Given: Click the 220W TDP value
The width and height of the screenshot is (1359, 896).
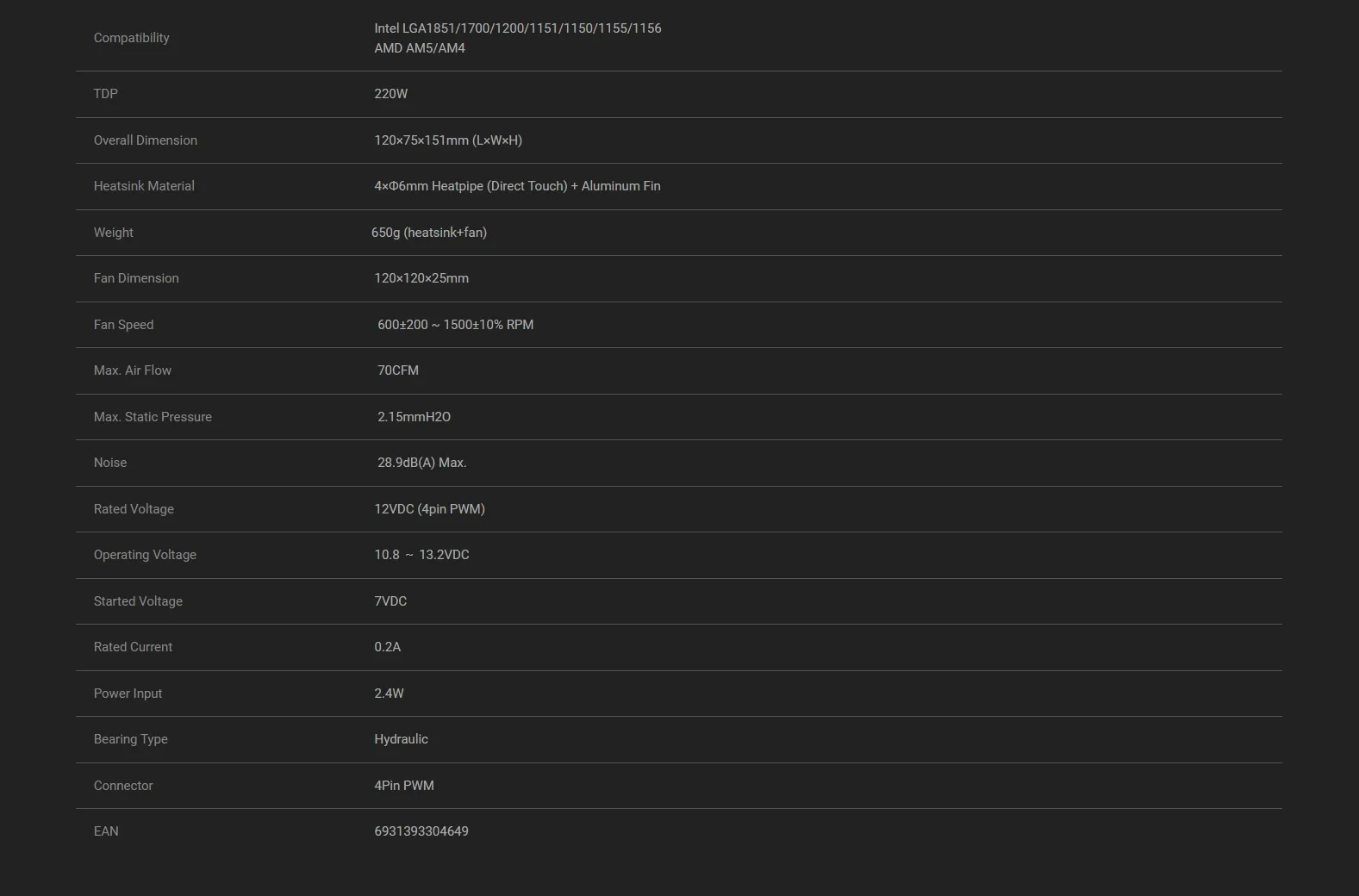Looking at the screenshot, I should coord(390,94).
